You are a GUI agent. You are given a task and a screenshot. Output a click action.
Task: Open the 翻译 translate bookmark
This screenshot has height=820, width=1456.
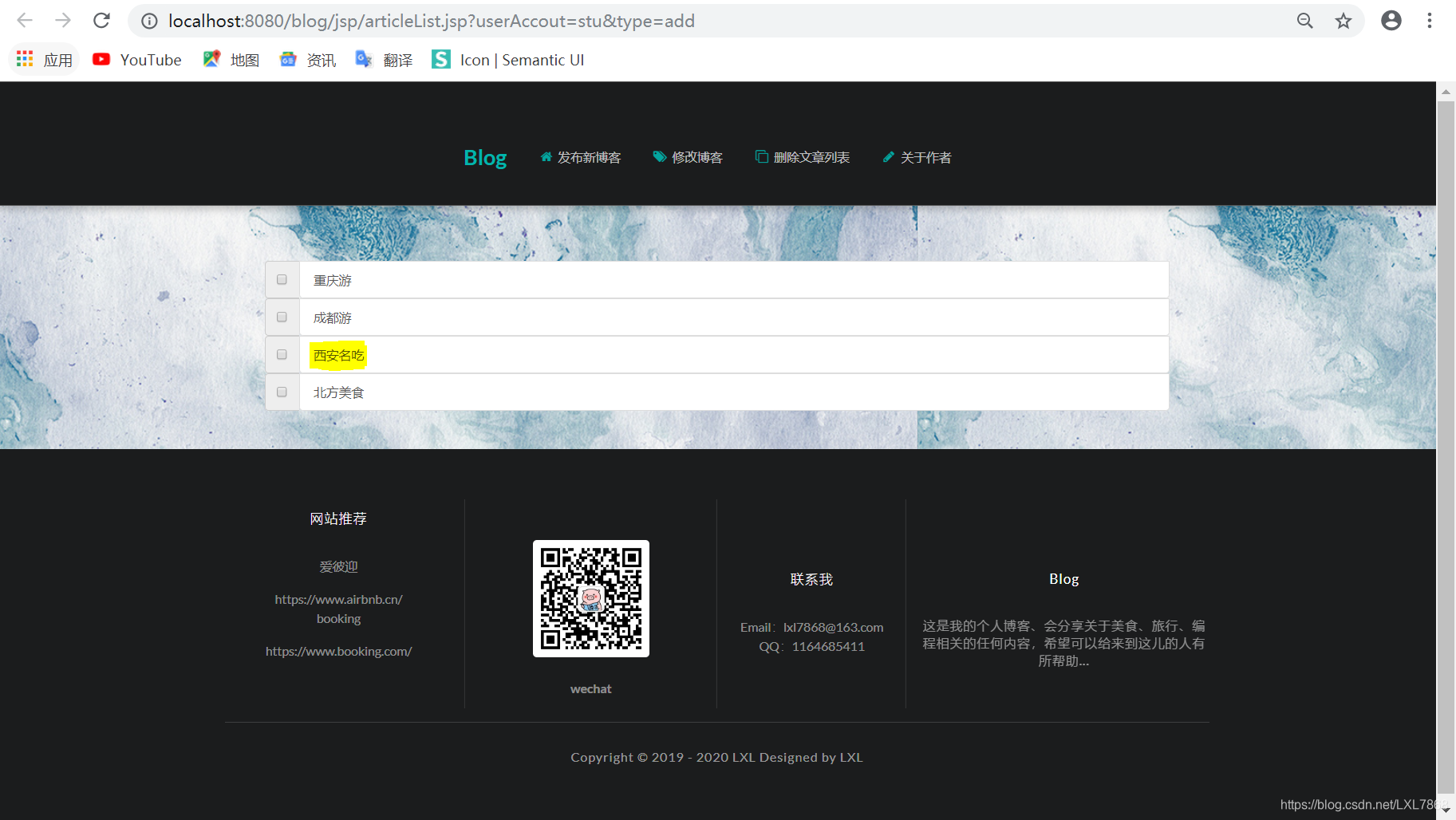point(385,60)
